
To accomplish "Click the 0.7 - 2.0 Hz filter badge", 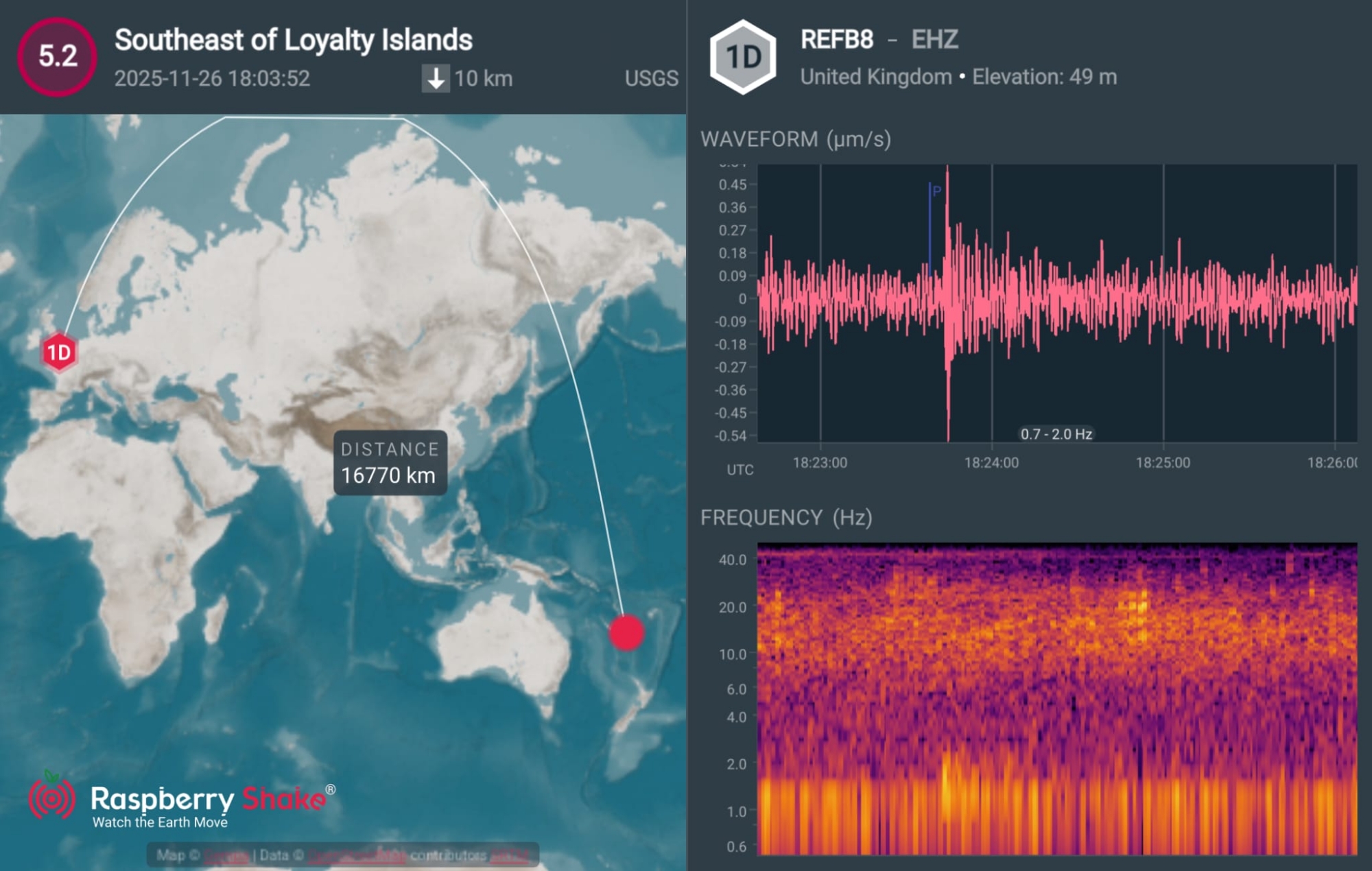I will pos(1056,434).
